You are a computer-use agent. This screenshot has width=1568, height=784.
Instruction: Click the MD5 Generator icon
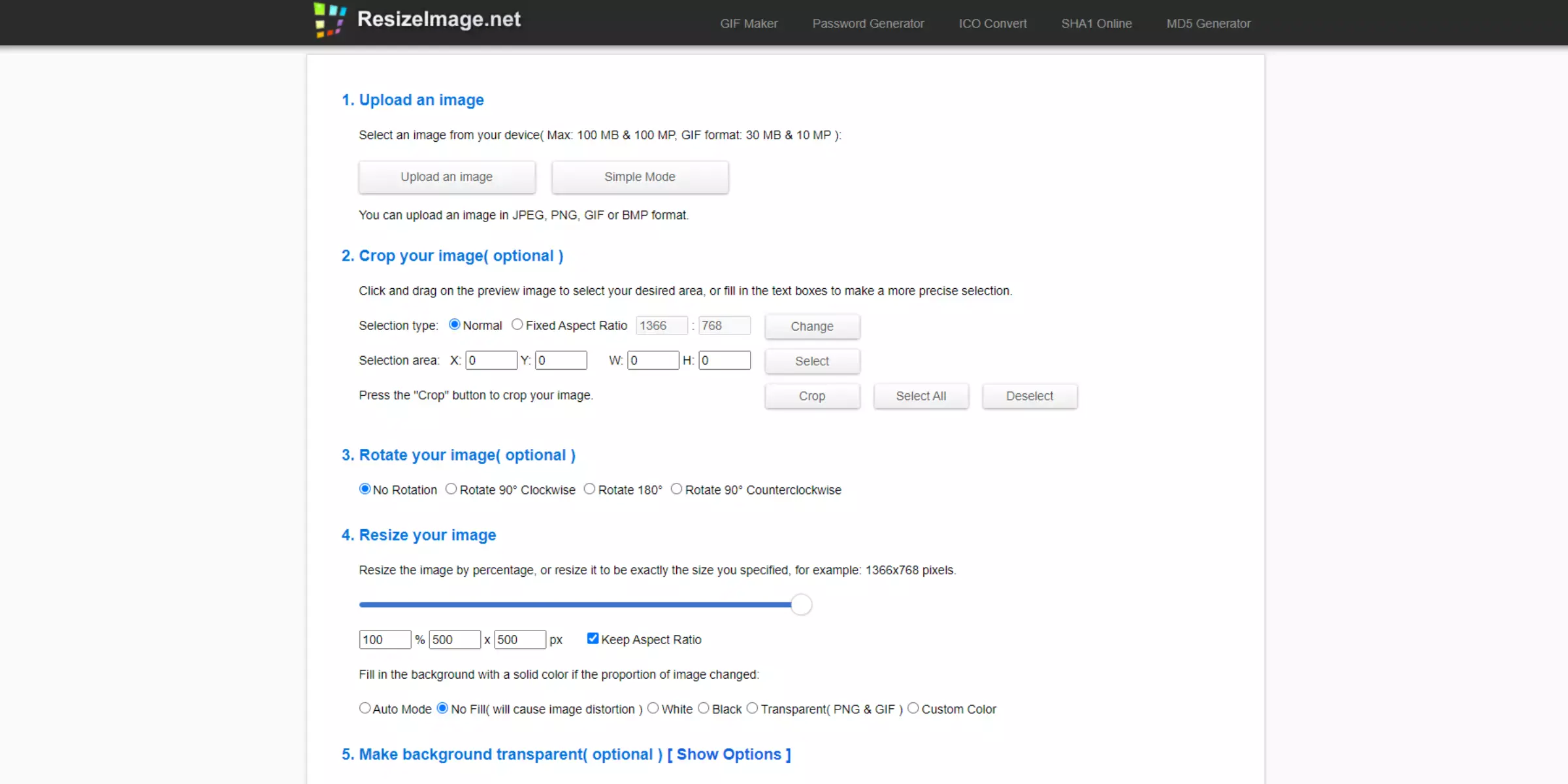point(1208,23)
